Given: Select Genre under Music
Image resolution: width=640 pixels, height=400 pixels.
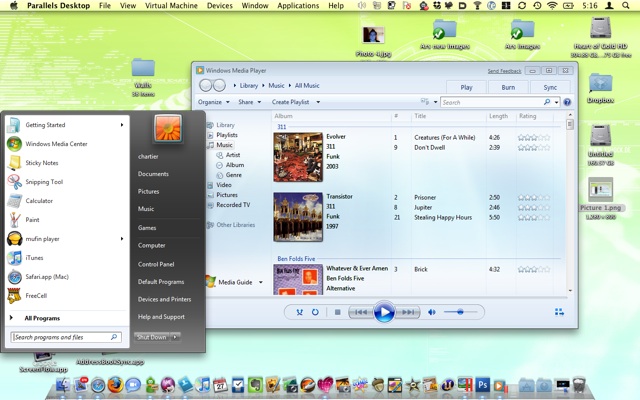Looking at the screenshot, I should pyautogui.click(x=233, y=175).
